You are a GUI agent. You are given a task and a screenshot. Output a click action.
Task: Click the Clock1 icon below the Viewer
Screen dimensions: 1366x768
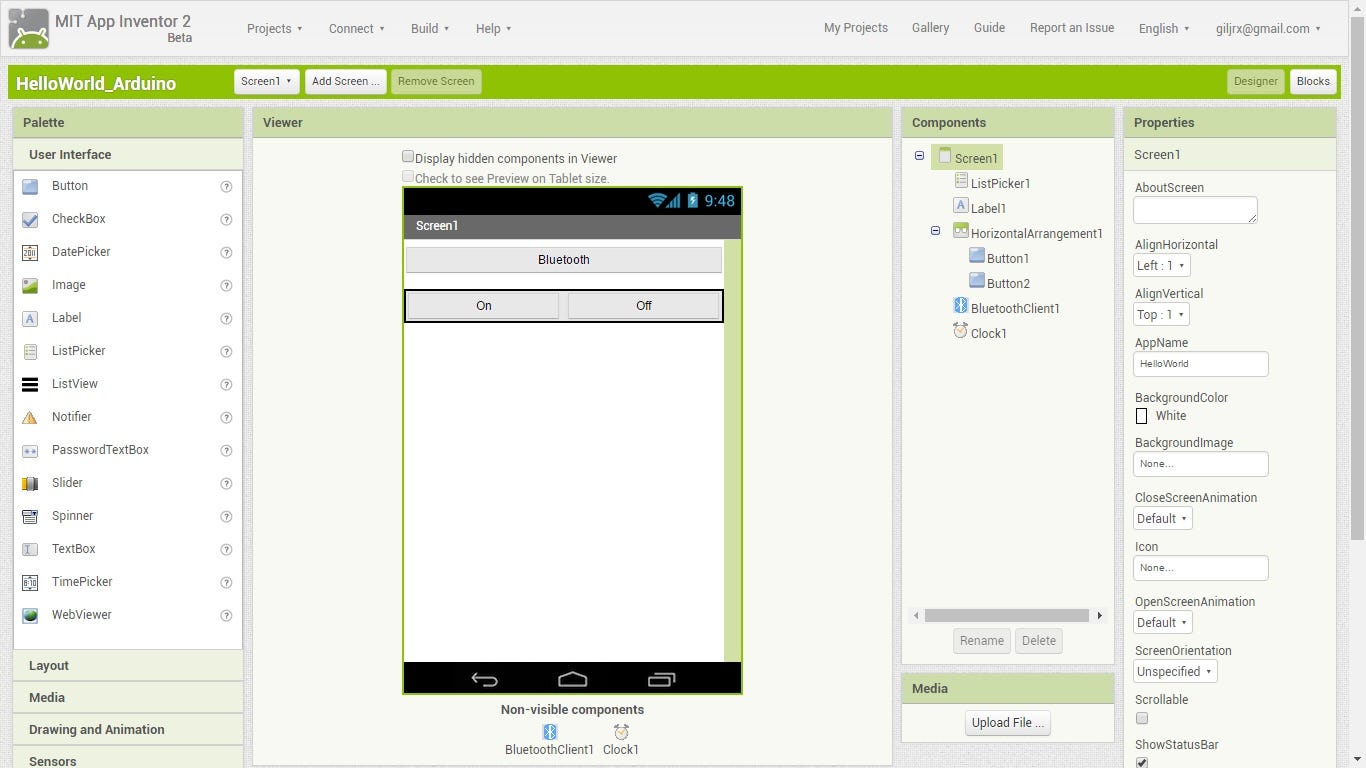coord(620,731)
